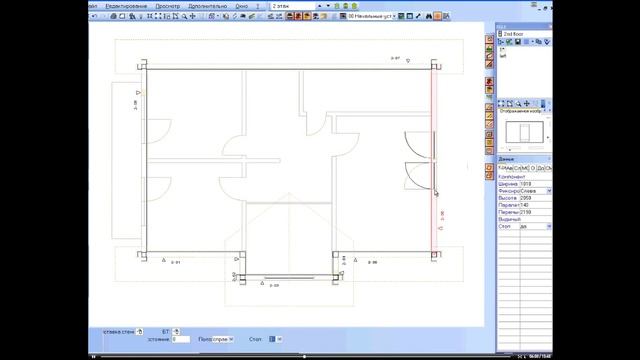Pause the video playback
The image size is (640, 360).
[93, 357]
